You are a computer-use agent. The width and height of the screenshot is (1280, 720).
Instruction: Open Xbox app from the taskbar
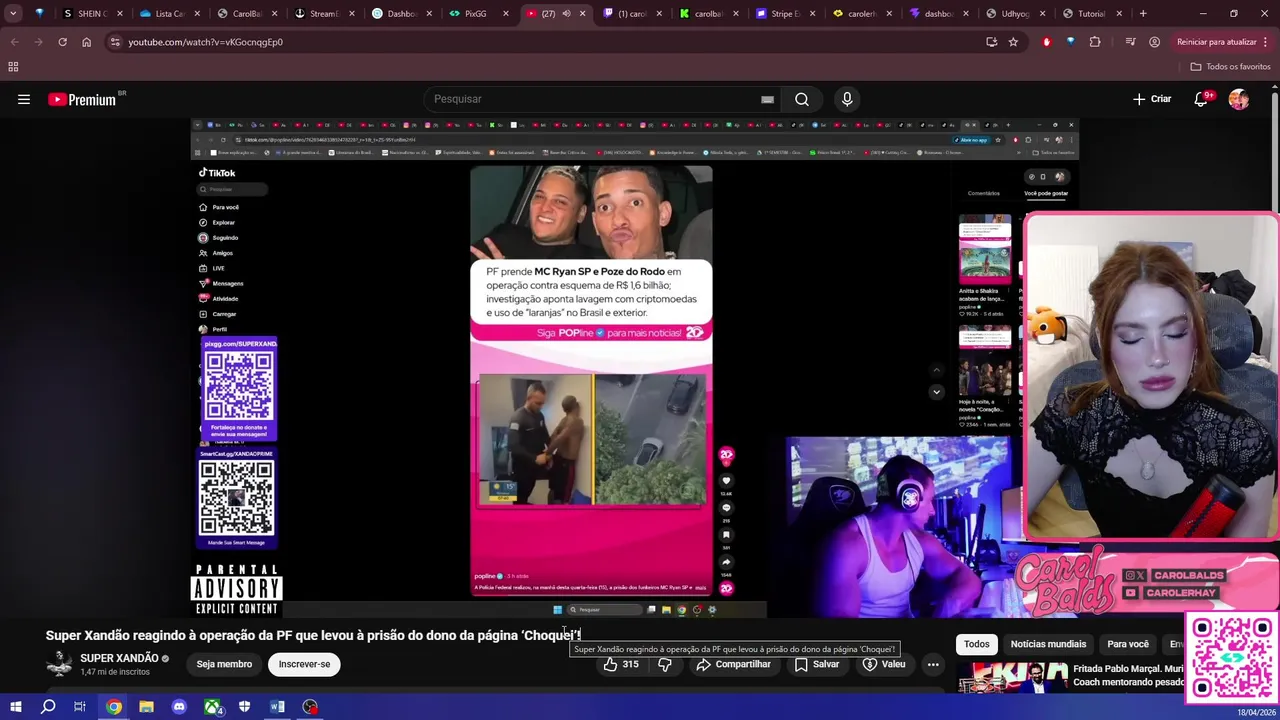pos(212,707)
